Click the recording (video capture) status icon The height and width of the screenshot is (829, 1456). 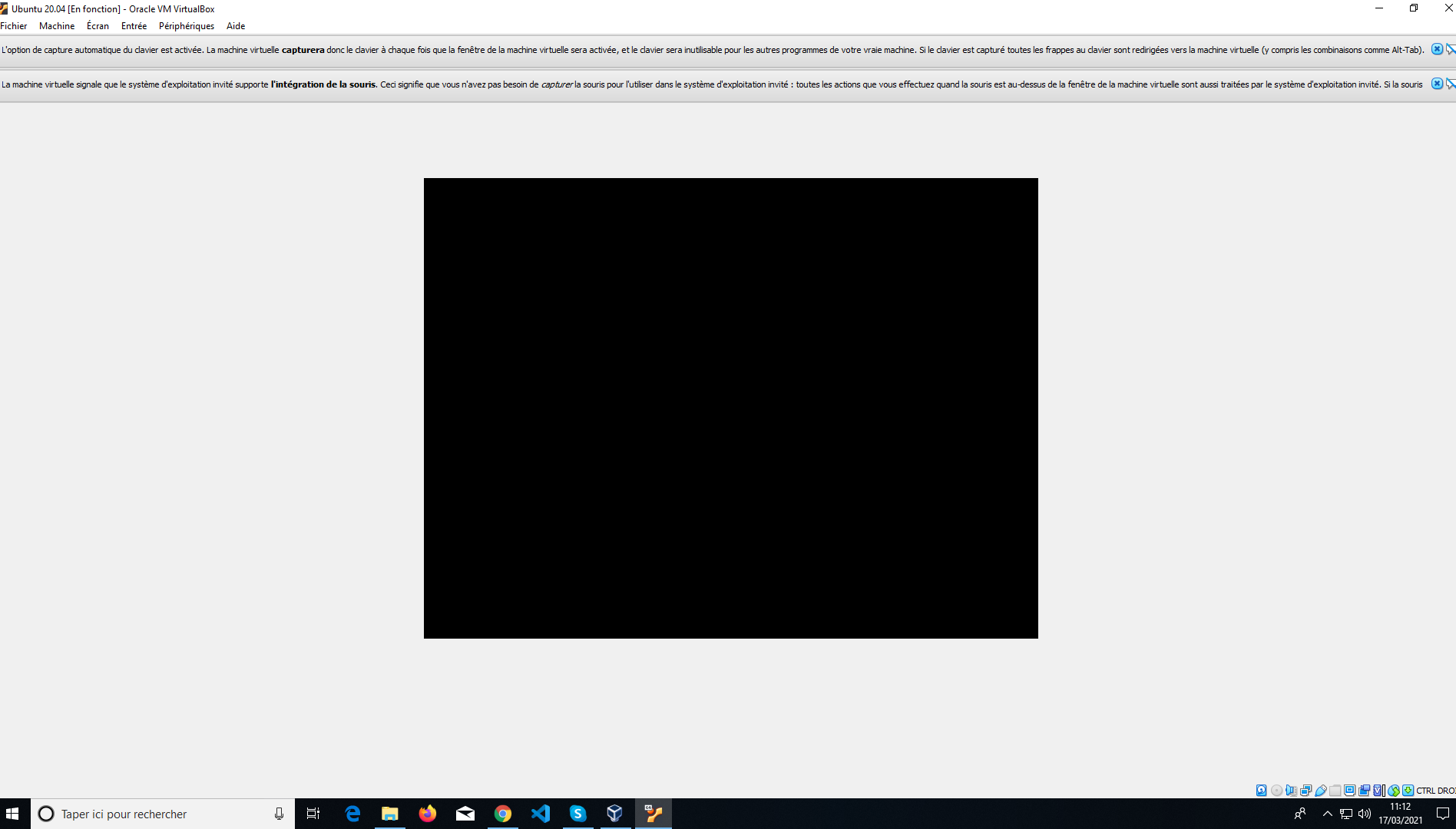(1365, 791)
